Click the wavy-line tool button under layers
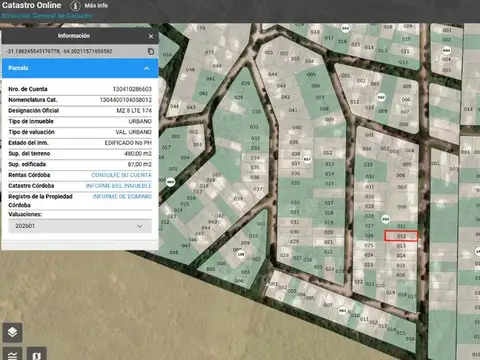 [x=12, y=354]
